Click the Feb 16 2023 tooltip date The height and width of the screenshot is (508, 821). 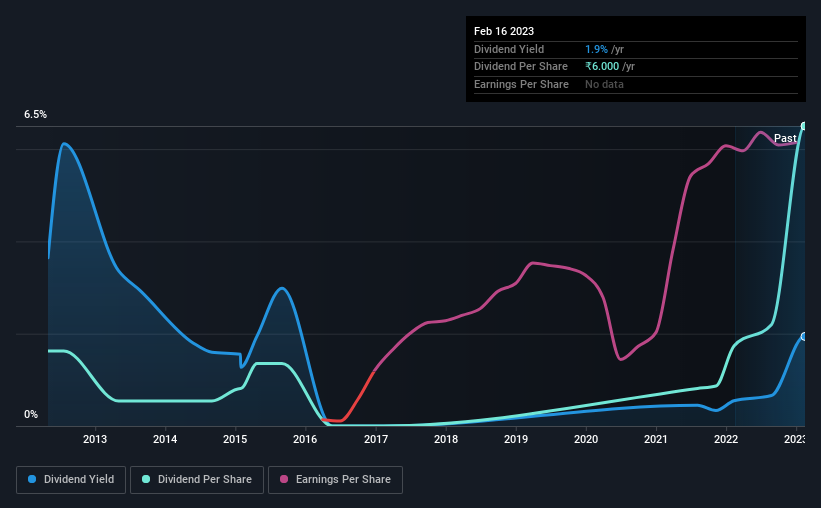click(504, 31)
